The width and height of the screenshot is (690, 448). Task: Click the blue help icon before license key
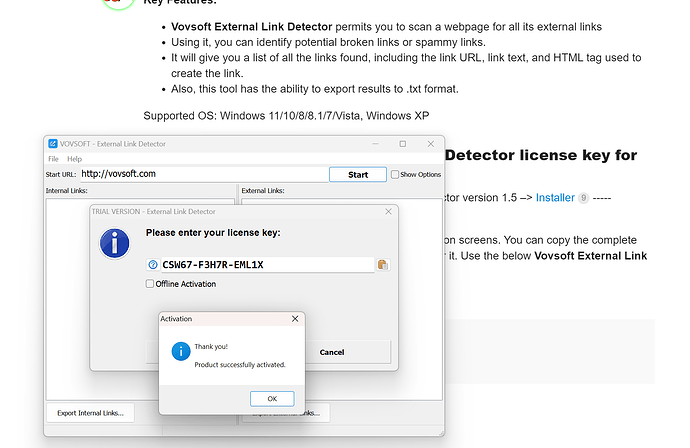point(153,265)
